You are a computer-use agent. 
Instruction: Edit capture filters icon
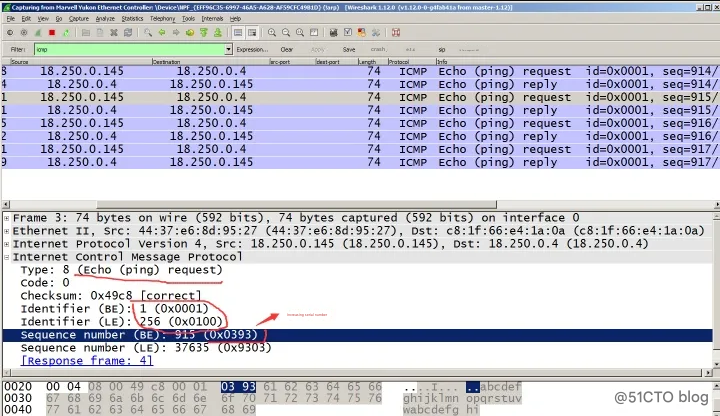tap(334, 33)
